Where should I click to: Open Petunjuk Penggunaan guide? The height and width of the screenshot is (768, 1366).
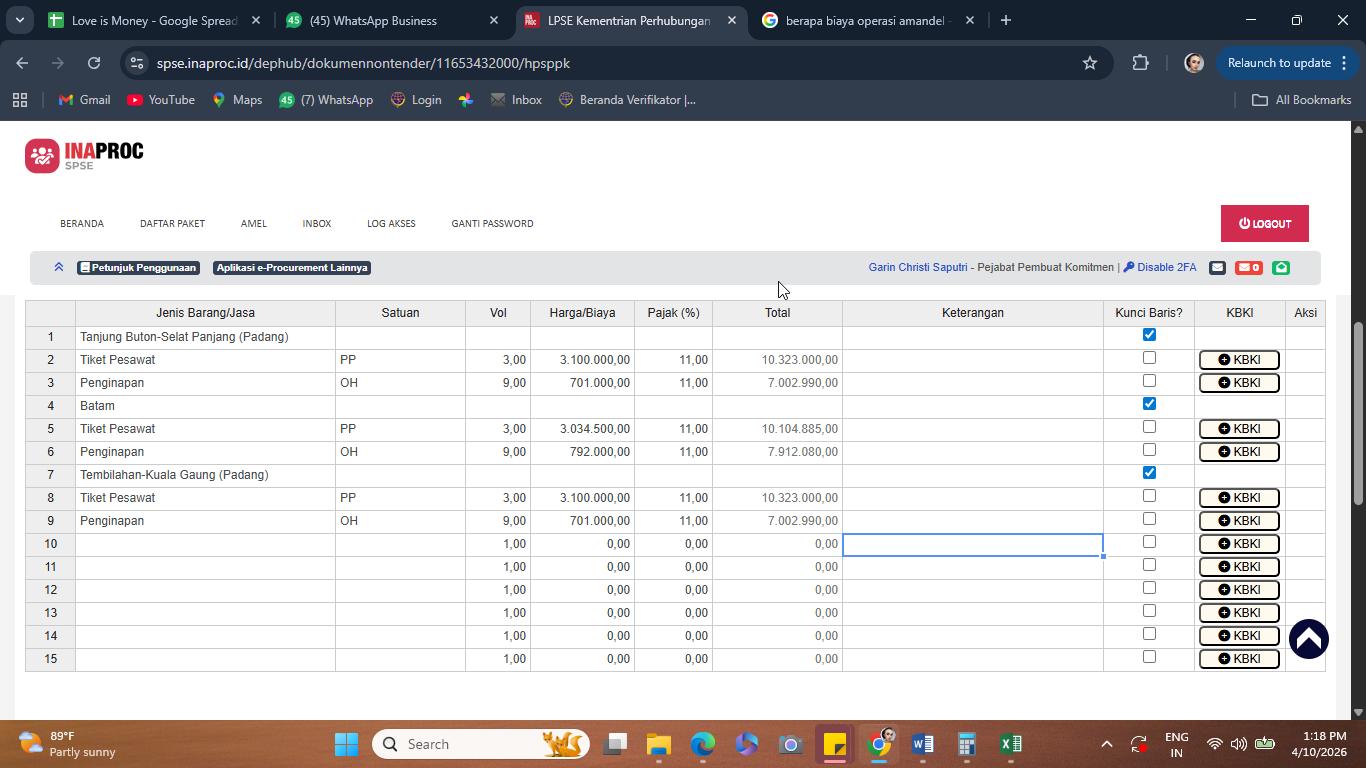click(138, 268)
